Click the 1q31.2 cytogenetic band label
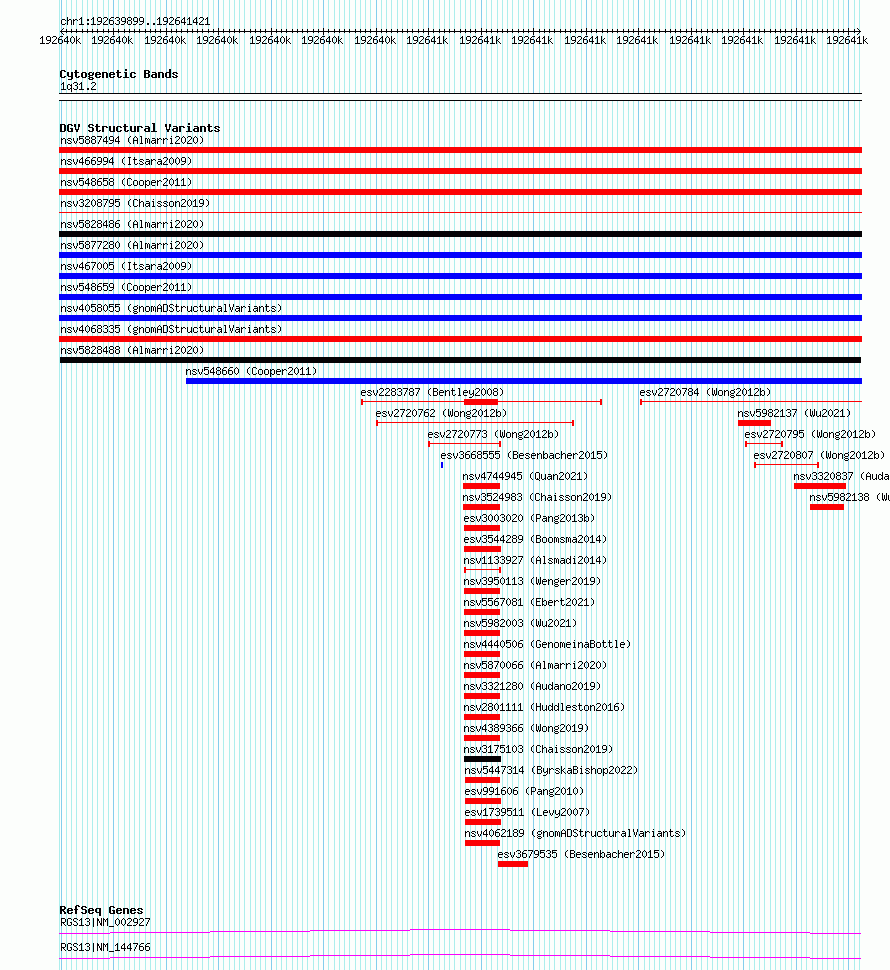Image resolution: width=890 pixels, height=970 pixels. (79, 87)
